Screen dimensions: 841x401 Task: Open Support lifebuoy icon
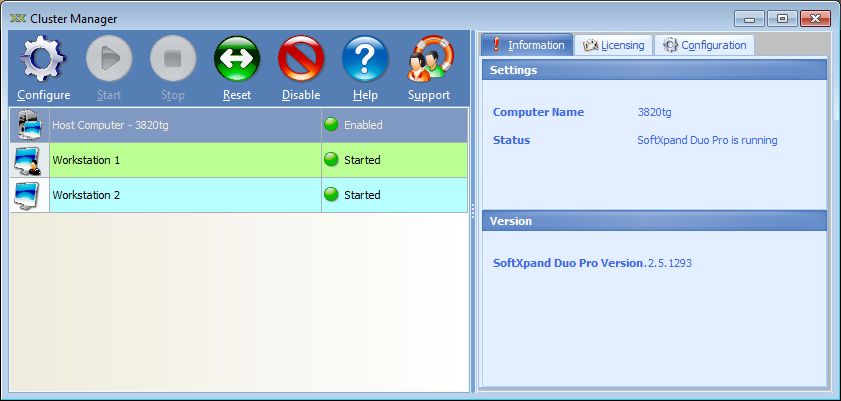tap(430, 58)
